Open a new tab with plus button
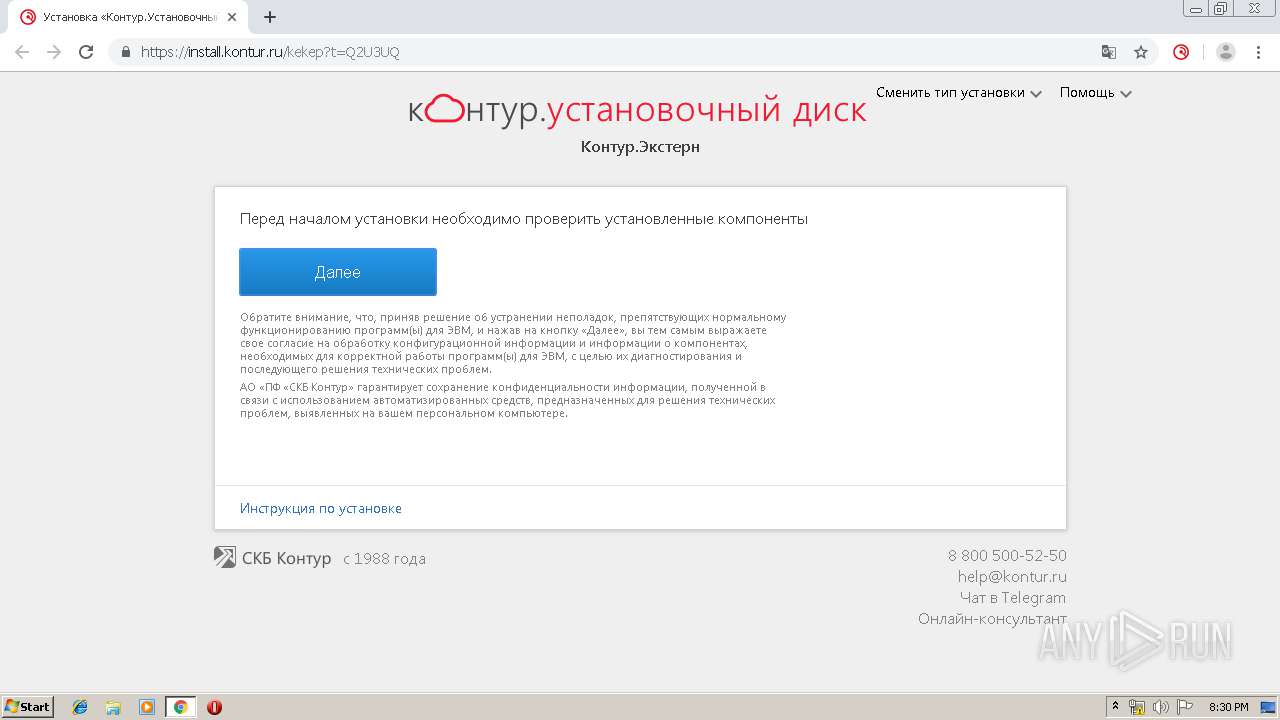The height and width of the screenshot is (720, 1280). click(x=270, y=17)
